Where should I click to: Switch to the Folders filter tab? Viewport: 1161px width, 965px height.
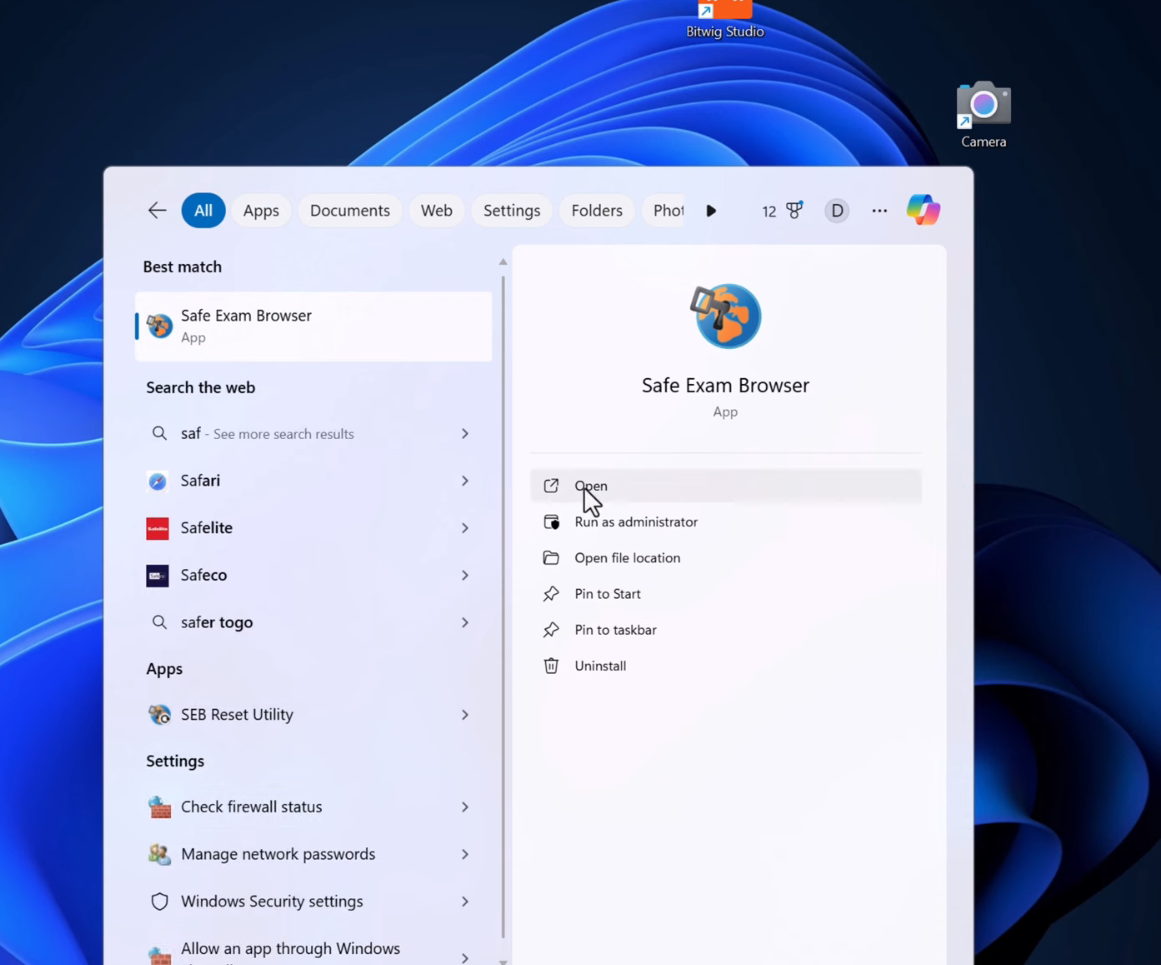(597, 210)
